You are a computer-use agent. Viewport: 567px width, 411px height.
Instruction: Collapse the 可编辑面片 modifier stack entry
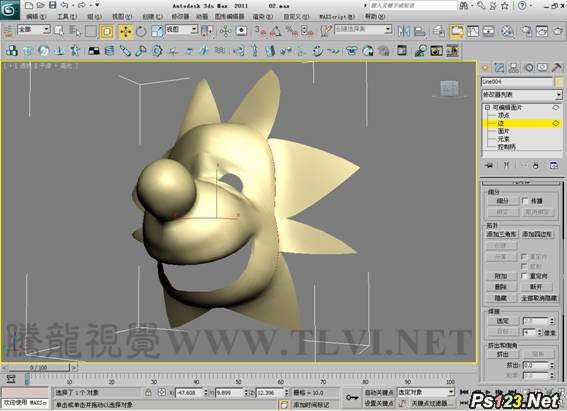click(487, 107)
